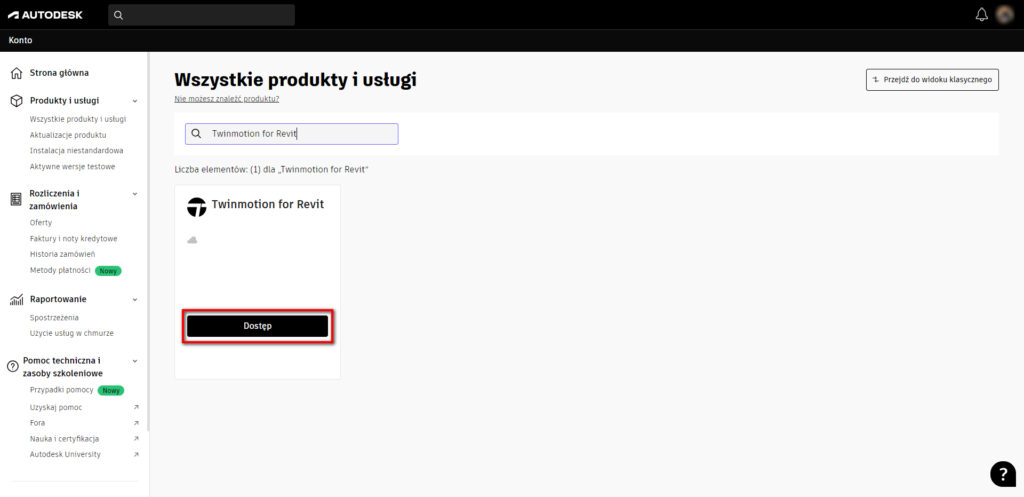1024x497 pixels.
Task: Collapse the Rozliczenia i zamówienia section
Action: [x=135, y=194]
